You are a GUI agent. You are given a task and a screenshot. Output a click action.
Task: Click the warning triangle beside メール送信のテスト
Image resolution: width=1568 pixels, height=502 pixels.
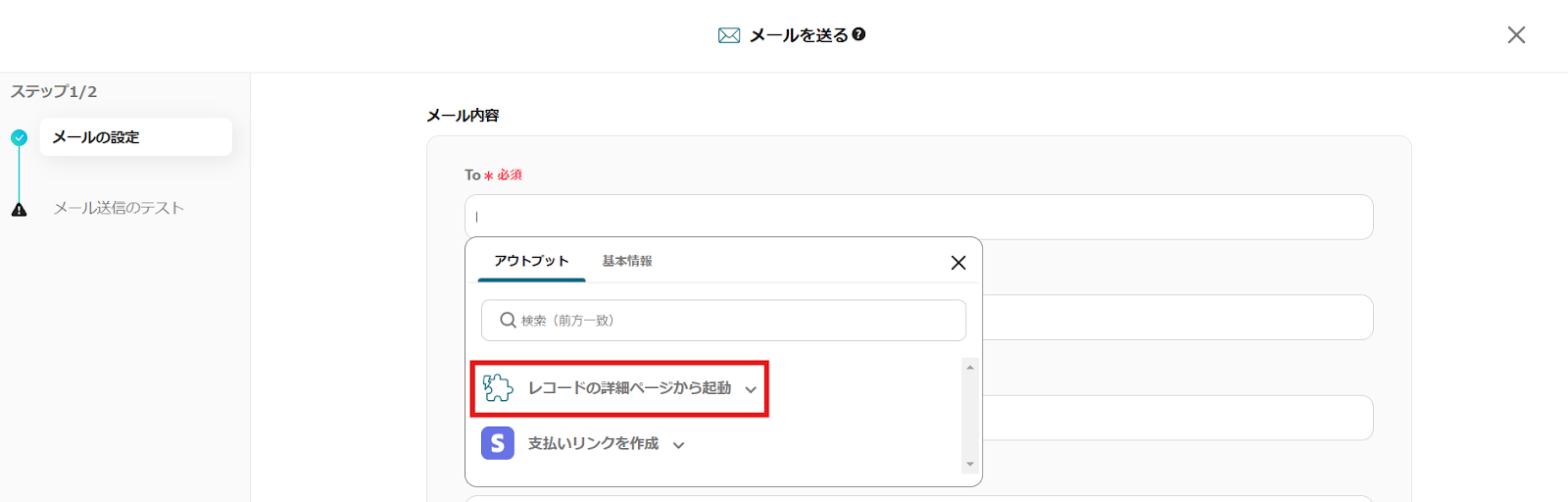click(19, 209)
